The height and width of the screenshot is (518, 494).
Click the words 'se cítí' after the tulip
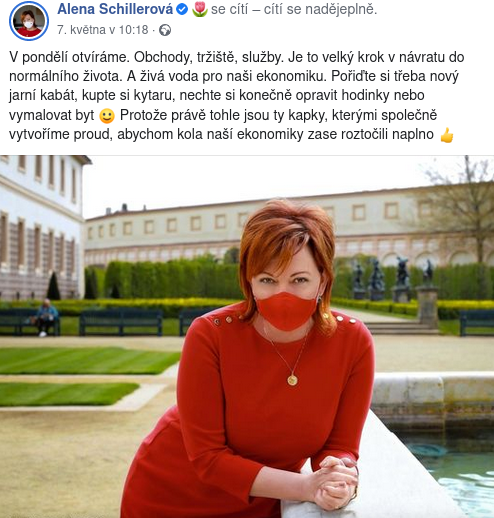pyautogui.click(x=229, y=9)
